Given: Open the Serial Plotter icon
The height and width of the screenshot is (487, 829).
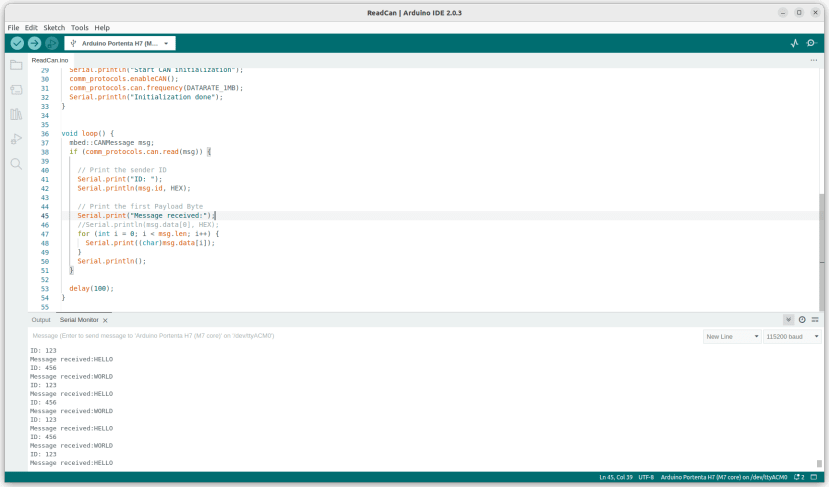Looking at the screenshot, I should pos(794,43).
